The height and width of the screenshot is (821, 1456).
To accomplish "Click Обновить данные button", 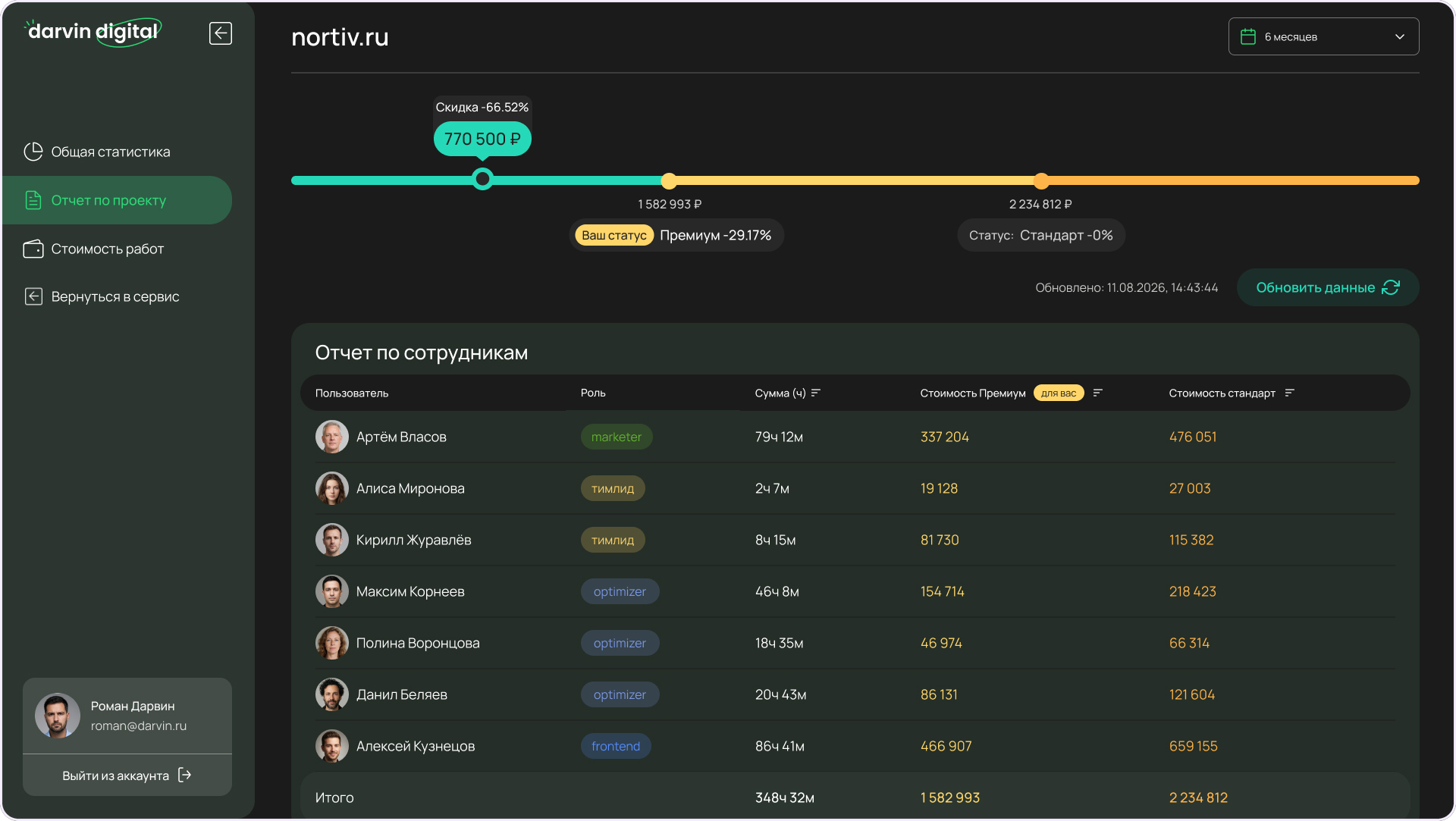I will point(1327,287).
